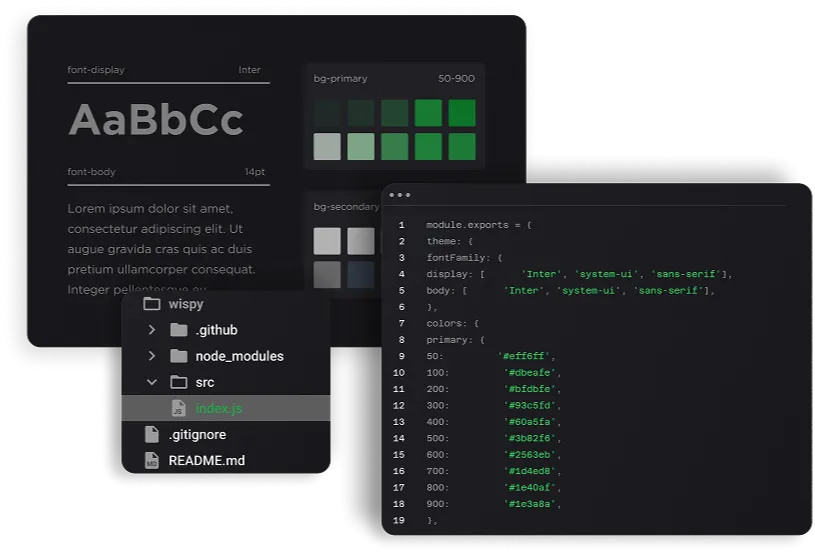Open the README.md file name

point(207,461)
